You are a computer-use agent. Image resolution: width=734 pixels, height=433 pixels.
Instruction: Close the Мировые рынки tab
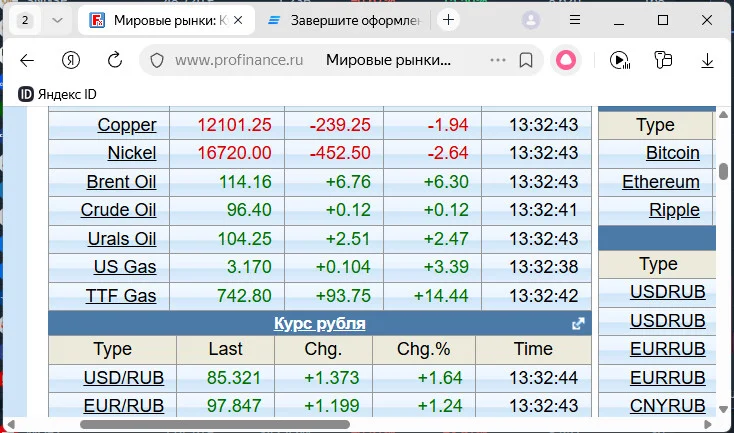pos(238,20)
